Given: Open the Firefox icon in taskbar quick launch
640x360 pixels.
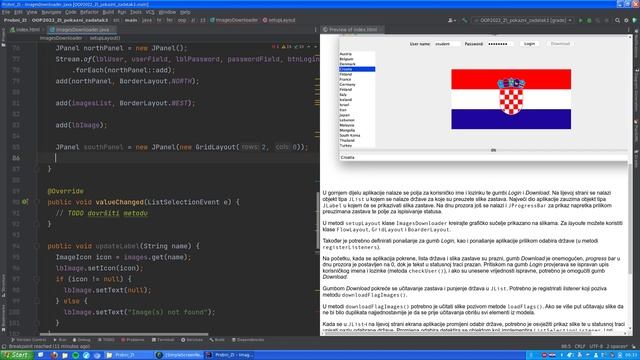Looking at the screenshot, I should point(54,355).
